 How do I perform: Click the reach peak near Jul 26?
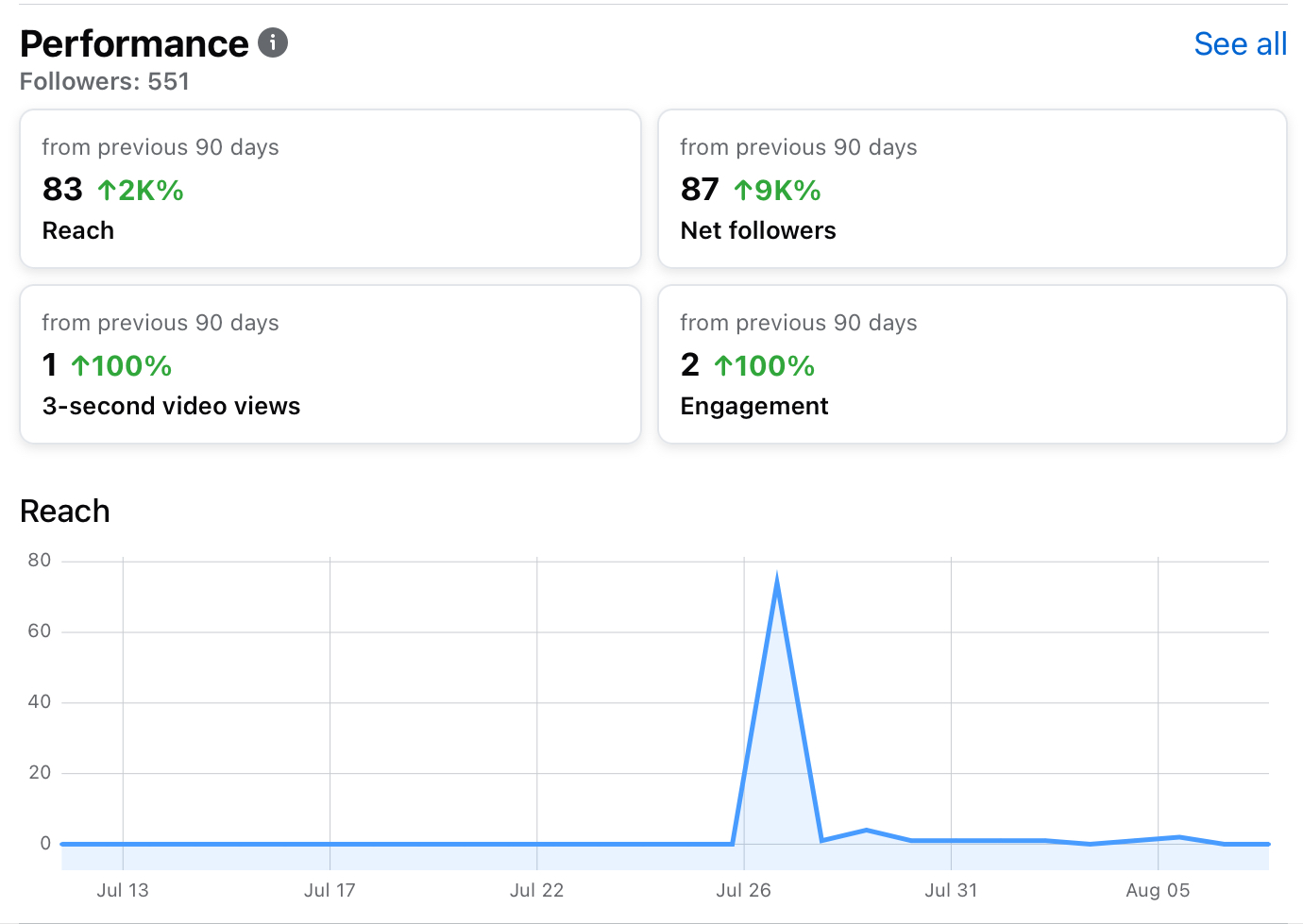pyautogui.click(x=776, y=579)
